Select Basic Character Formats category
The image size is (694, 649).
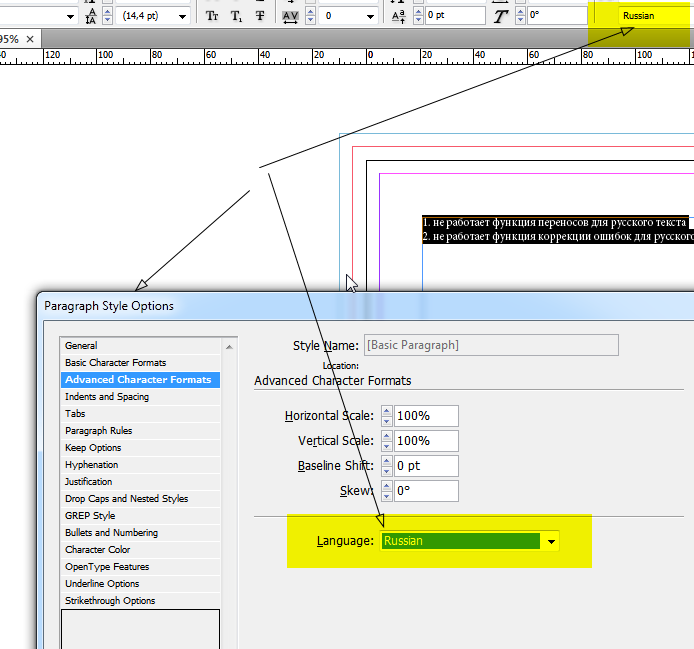[x=140, y=363]
